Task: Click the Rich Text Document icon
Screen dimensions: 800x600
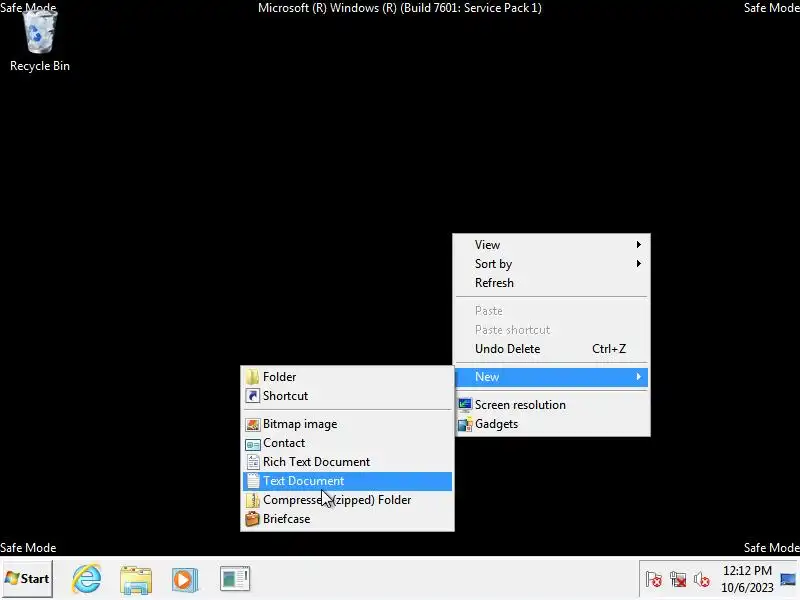Action: click(x=253, y=462)
